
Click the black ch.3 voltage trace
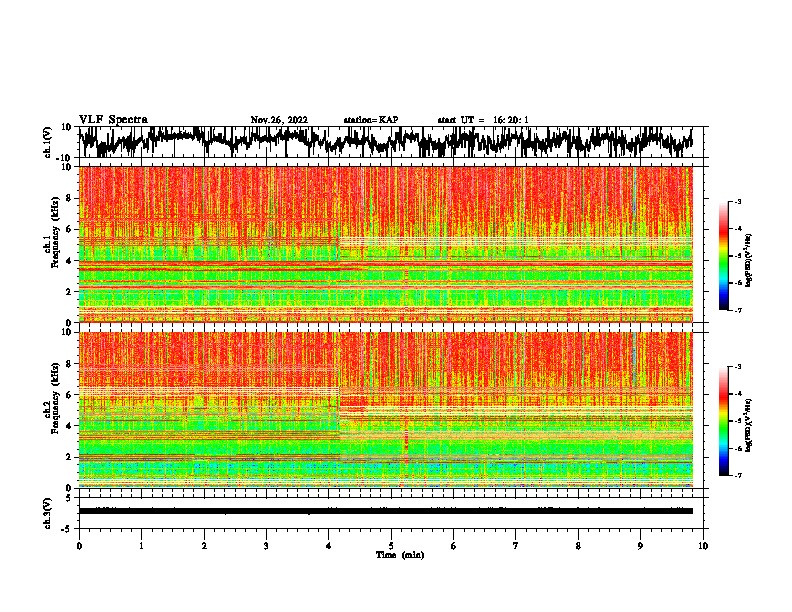pos(386,511)
